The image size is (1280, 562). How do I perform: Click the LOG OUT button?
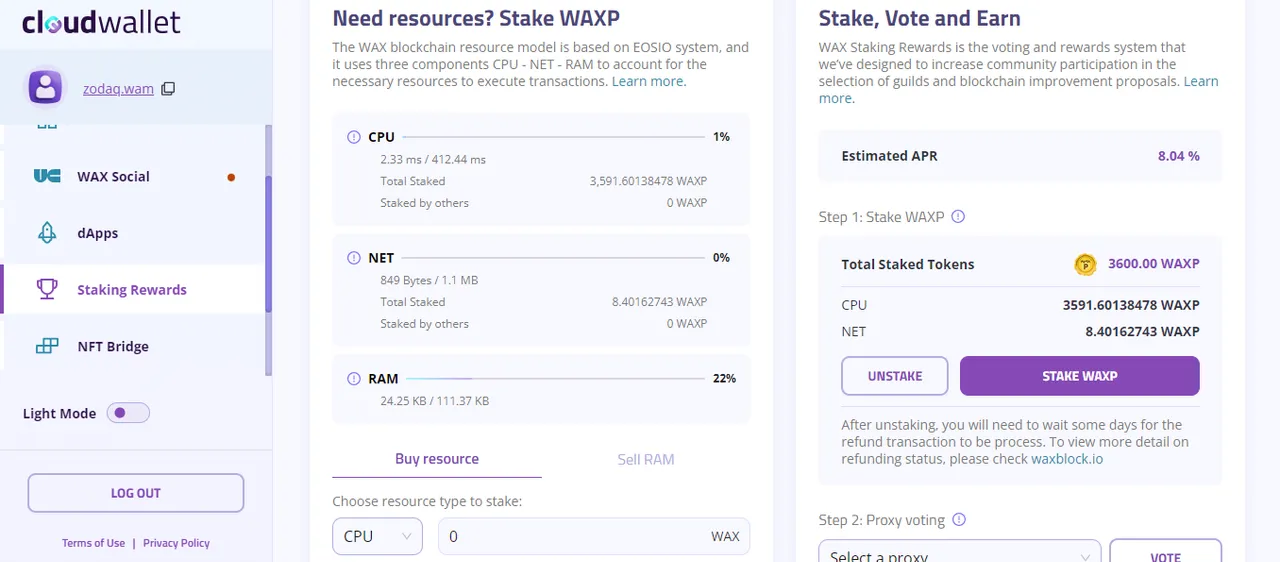coord(136,493)
